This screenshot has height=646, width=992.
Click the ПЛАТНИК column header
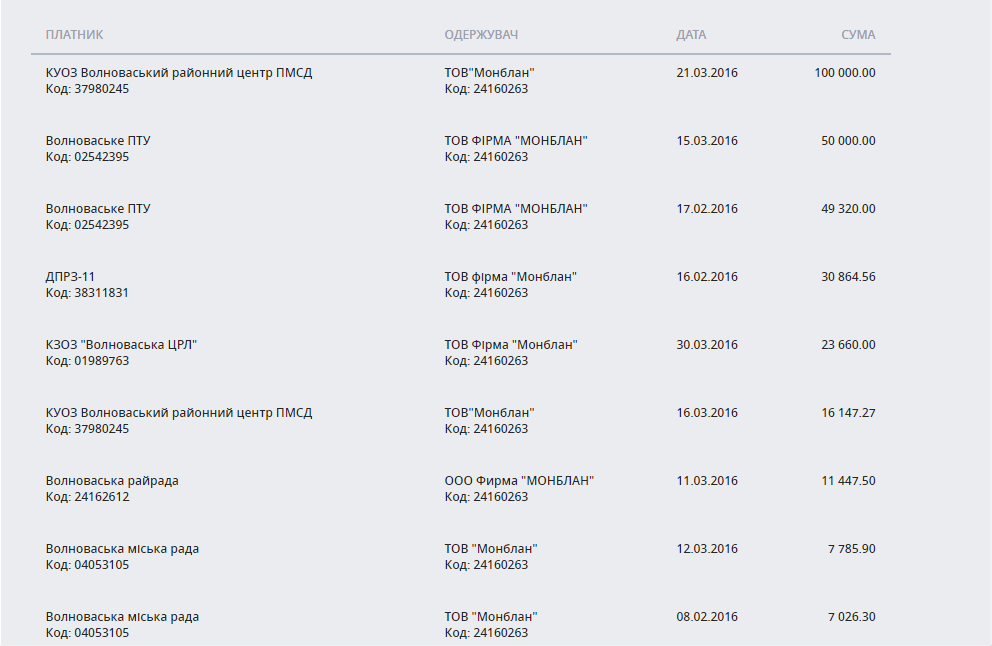point(74,35)
